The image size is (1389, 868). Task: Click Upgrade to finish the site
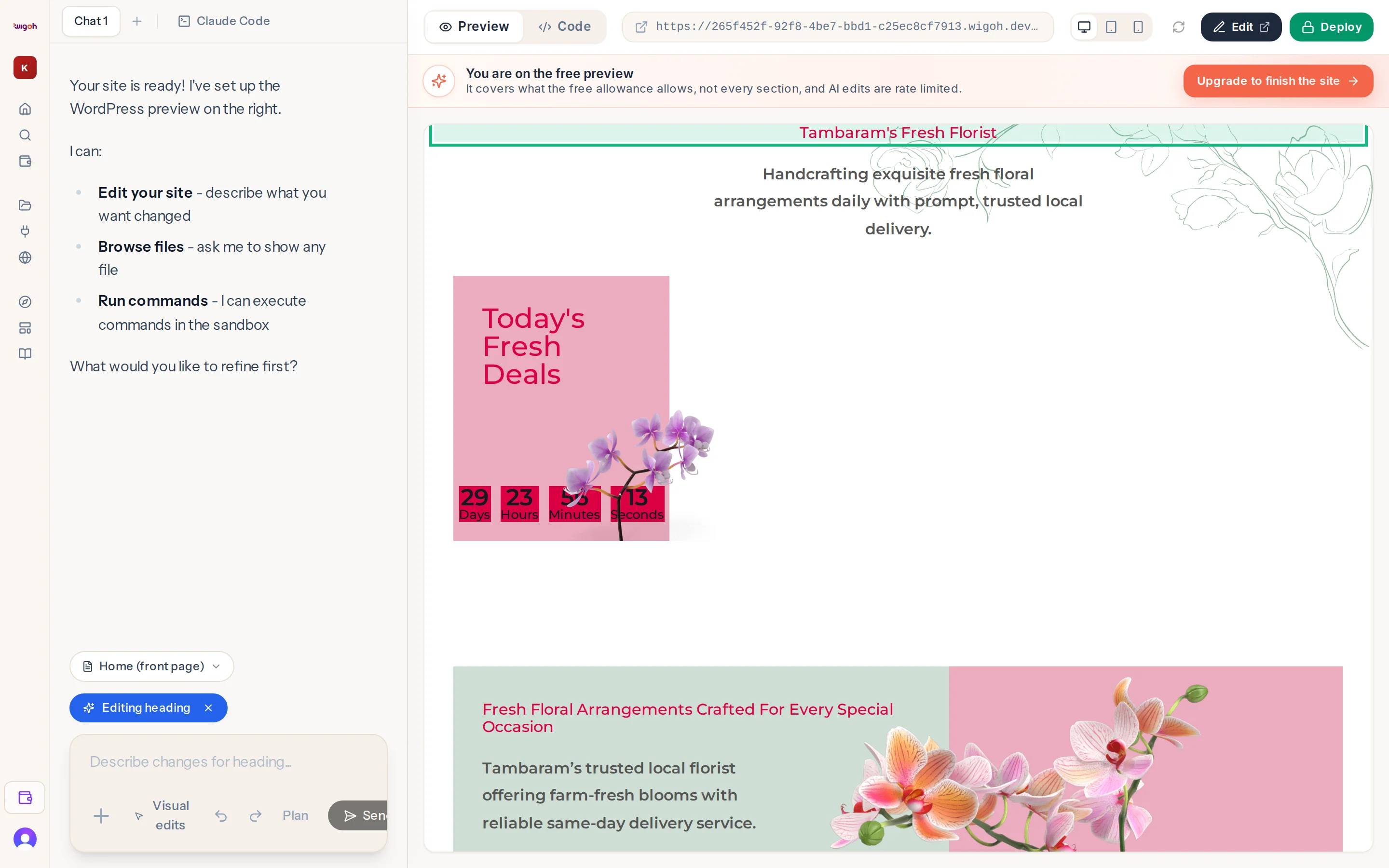click(x=1278, y=81)
